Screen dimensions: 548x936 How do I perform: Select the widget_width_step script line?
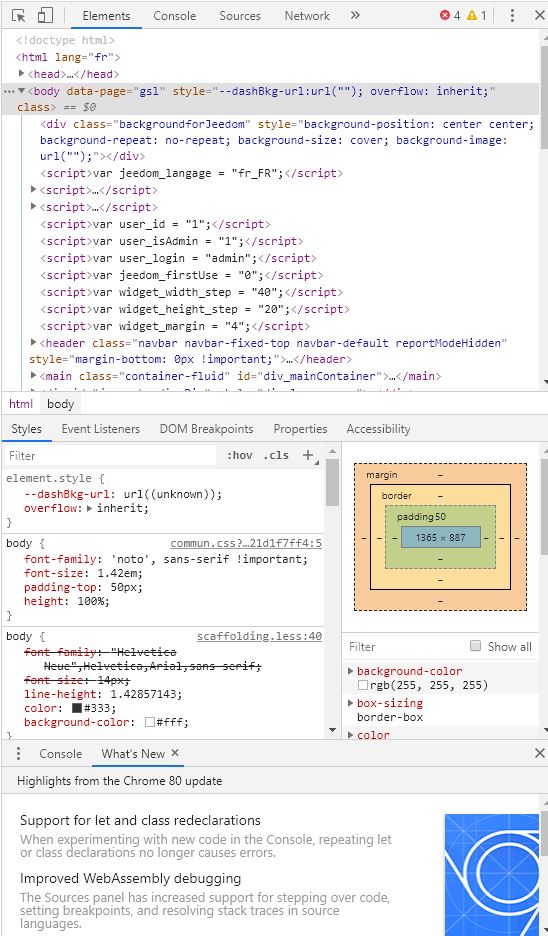(x=192, y=292)
